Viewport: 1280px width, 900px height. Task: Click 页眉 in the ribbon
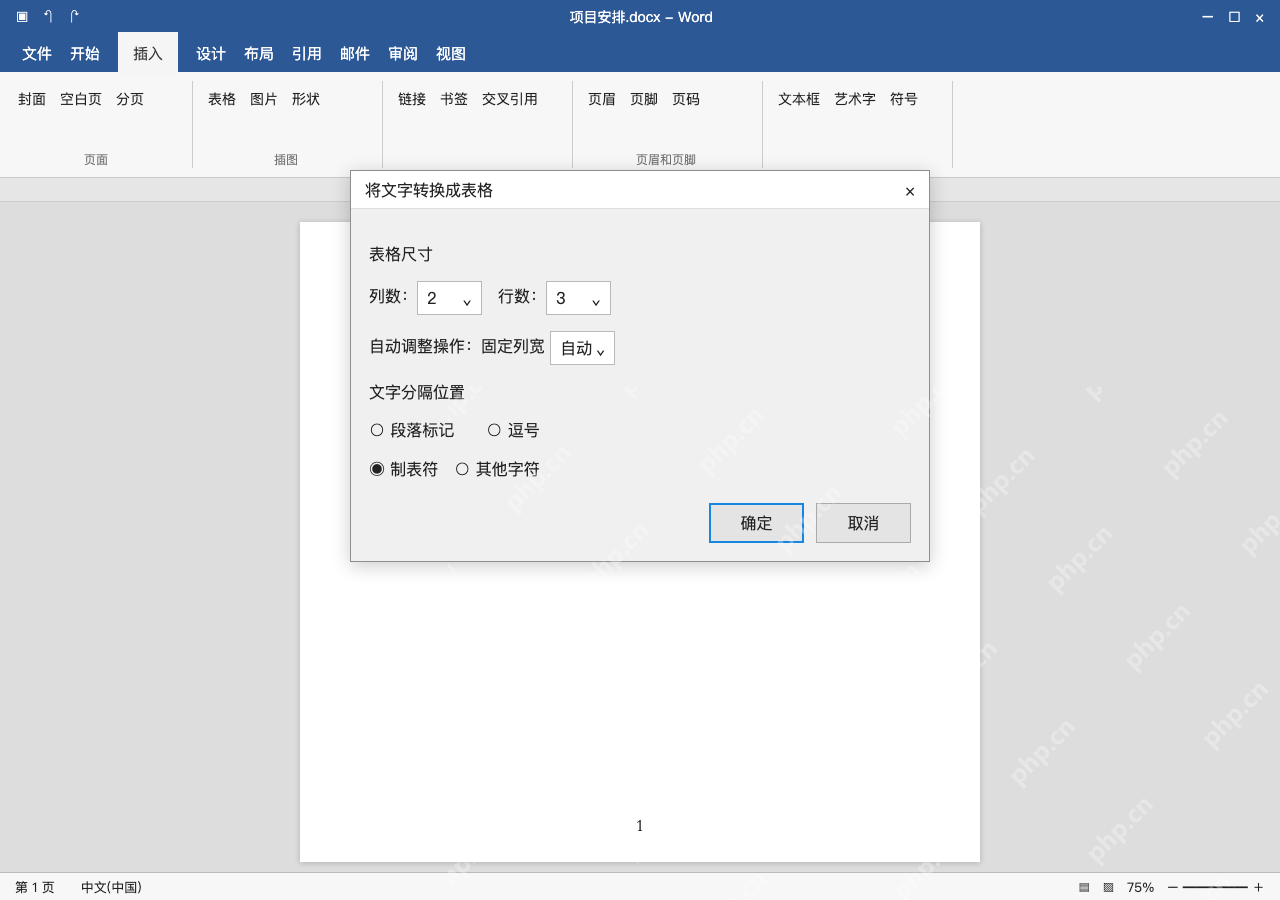(x=602, y=99)
